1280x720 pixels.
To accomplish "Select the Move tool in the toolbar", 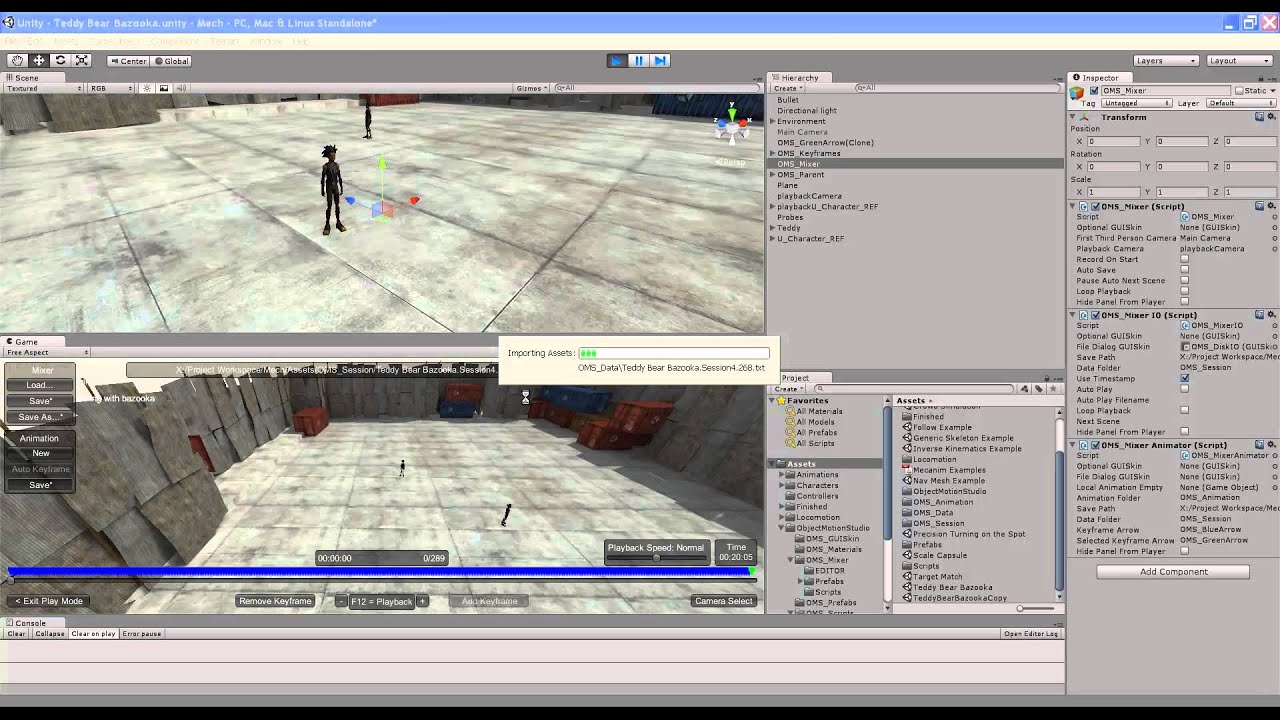I will pyautogui.click(x=39, y=61).
